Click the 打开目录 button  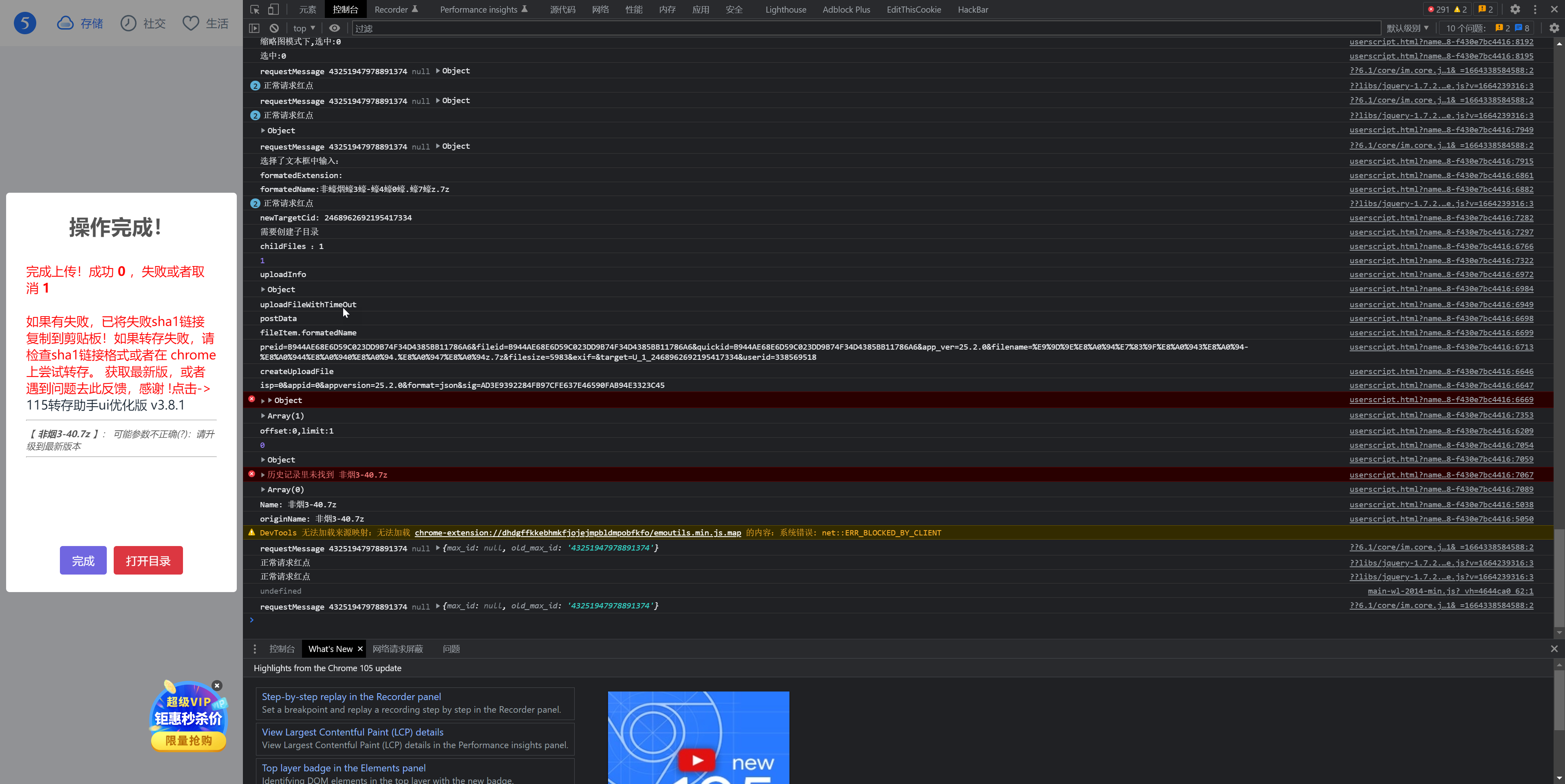click(x=148, y=560)
